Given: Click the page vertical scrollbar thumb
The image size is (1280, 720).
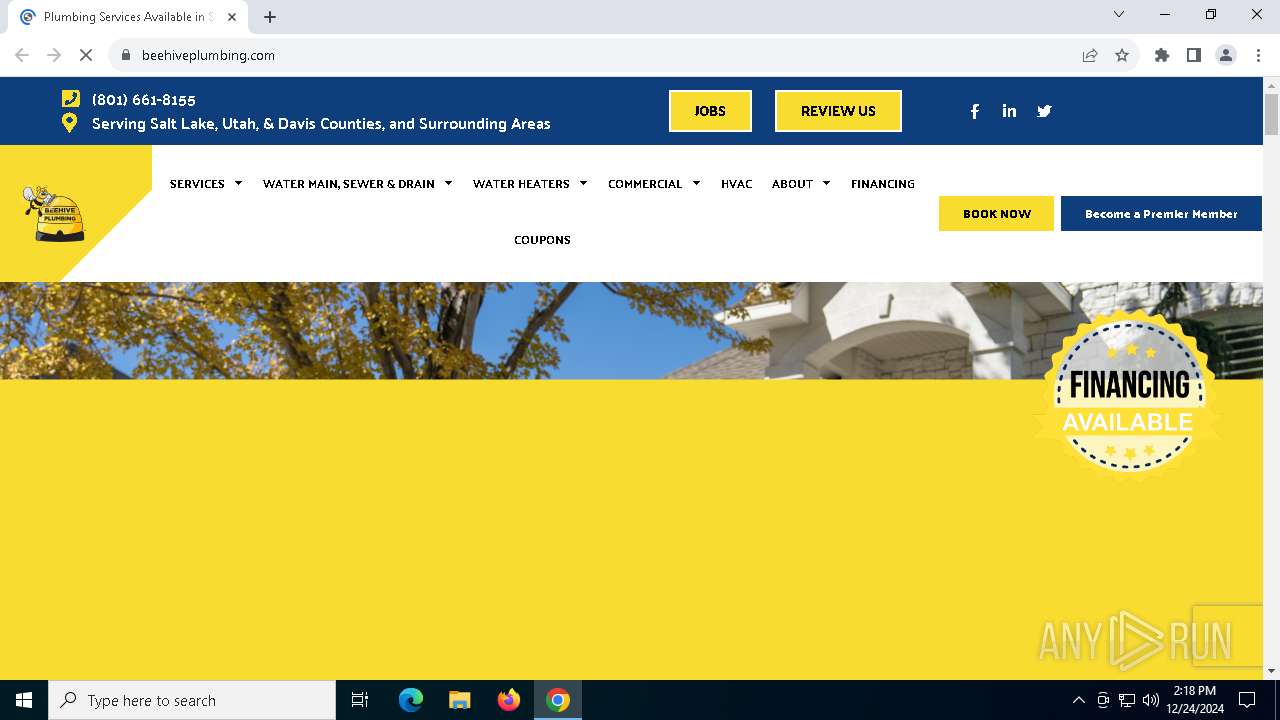Looking at the screenshot, I should point(1271,115).
